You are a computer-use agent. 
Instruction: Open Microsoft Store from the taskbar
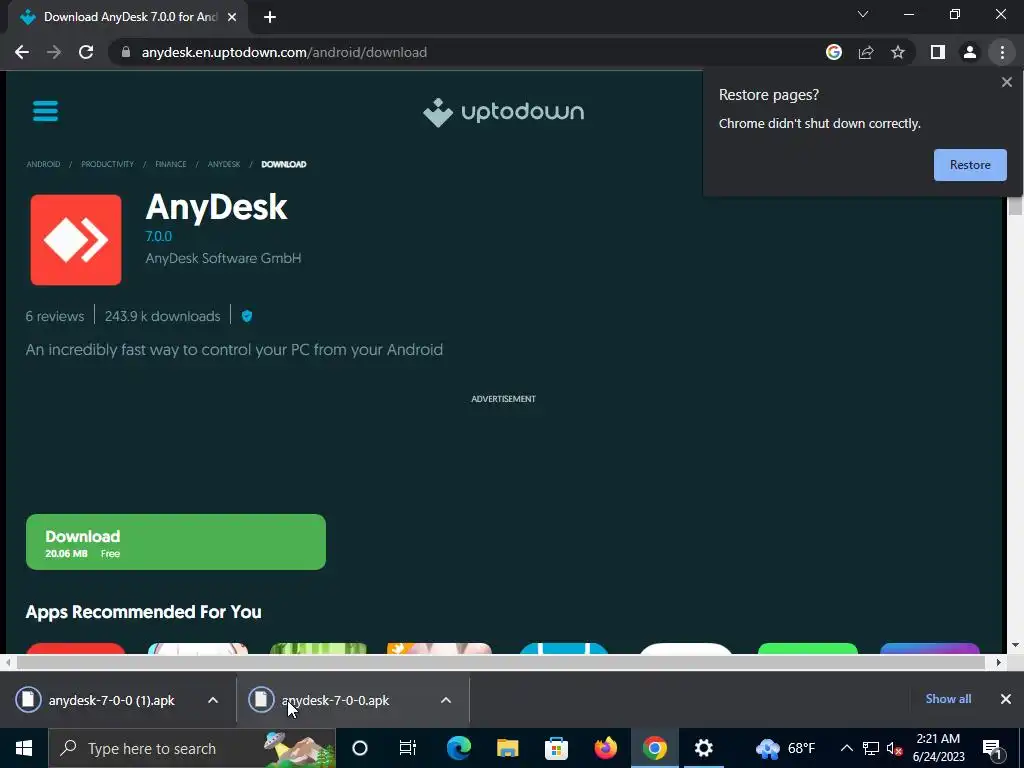pos(556,748)
